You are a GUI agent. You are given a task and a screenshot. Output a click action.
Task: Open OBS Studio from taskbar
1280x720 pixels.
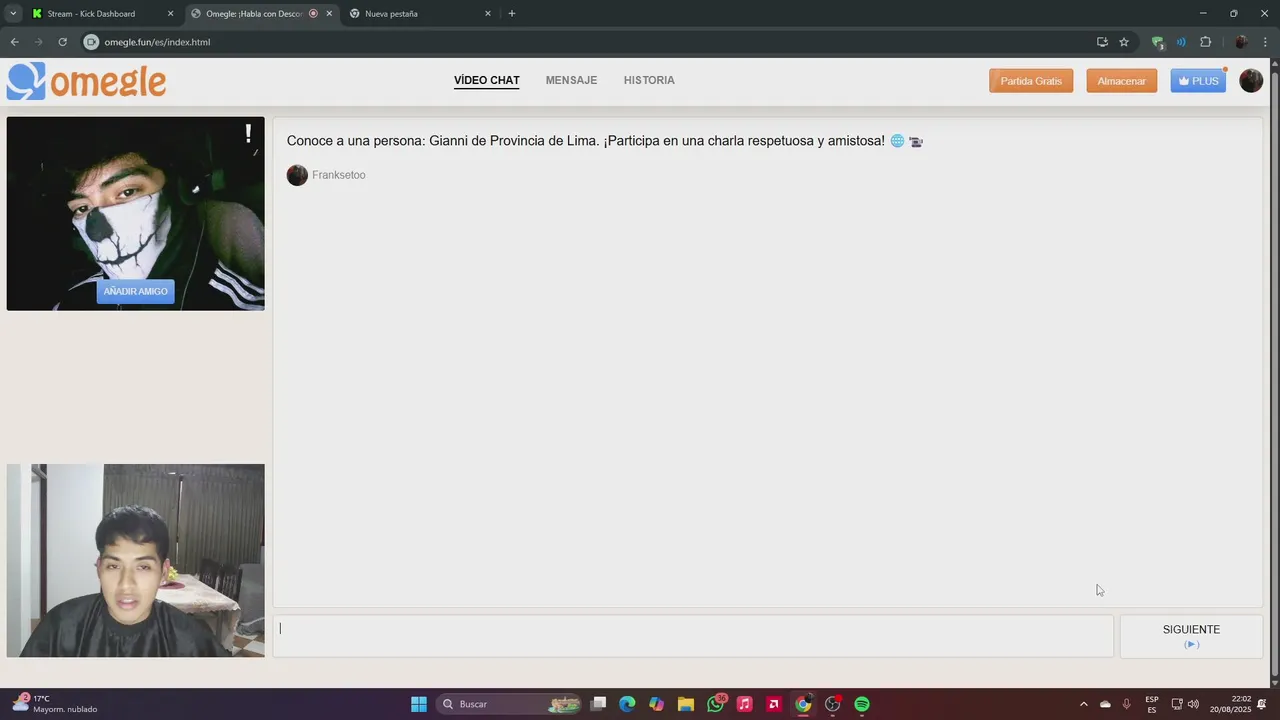[x=832, y=704]
